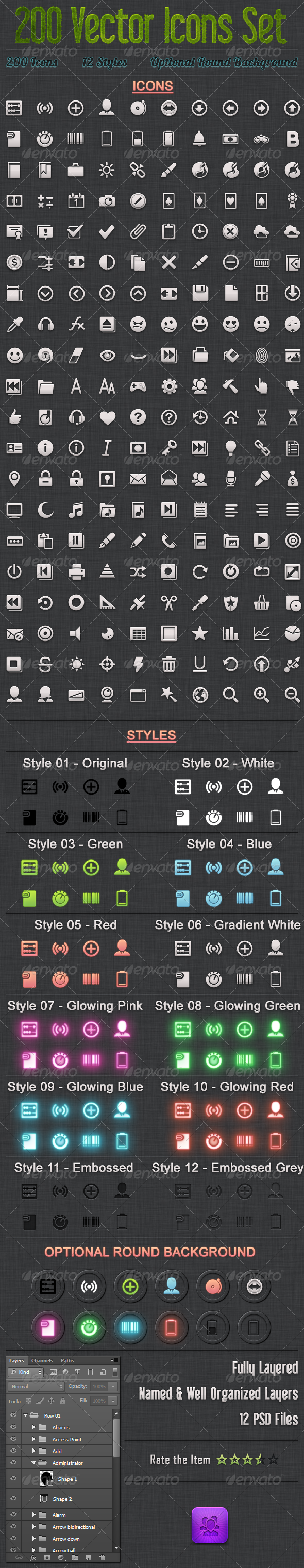Select the fingerprint icon
Screen dimensions: 304x1568
(x=261, y=355)
